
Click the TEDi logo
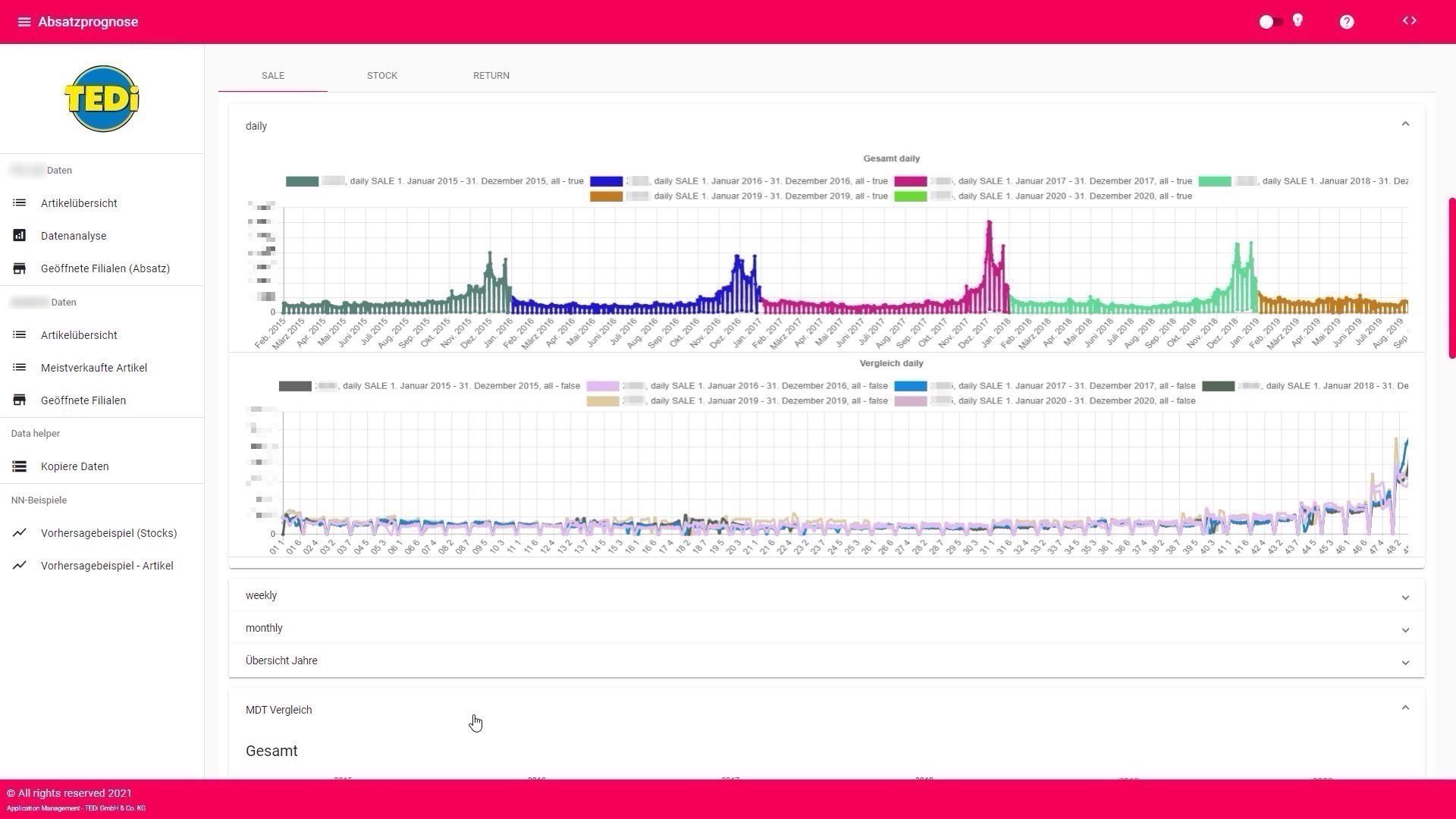point(102,99)
